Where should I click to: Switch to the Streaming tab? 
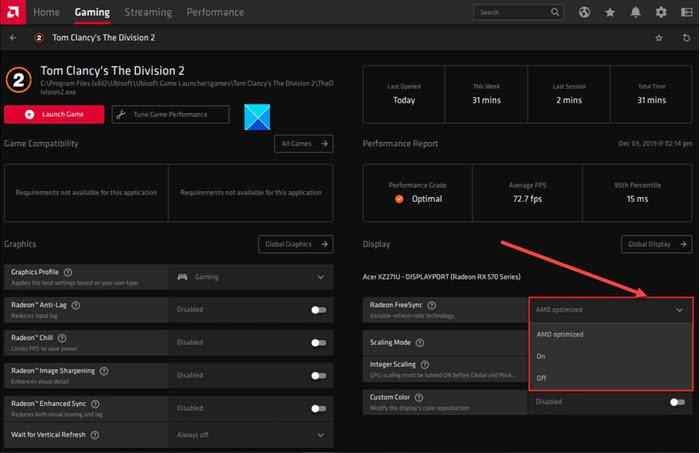click(x=148, y=12)
